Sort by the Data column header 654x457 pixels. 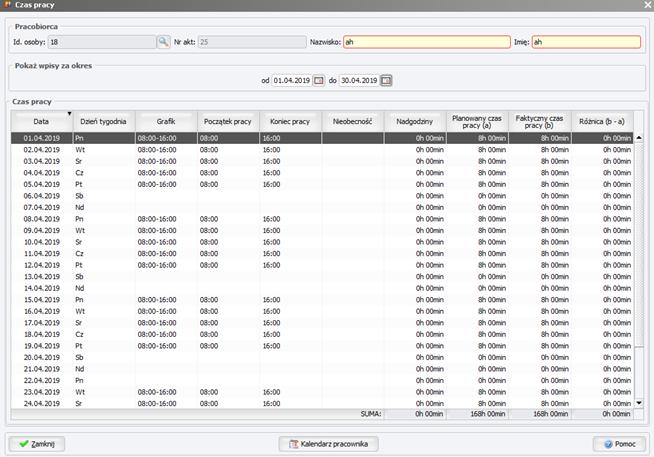[x=41, y=121]
